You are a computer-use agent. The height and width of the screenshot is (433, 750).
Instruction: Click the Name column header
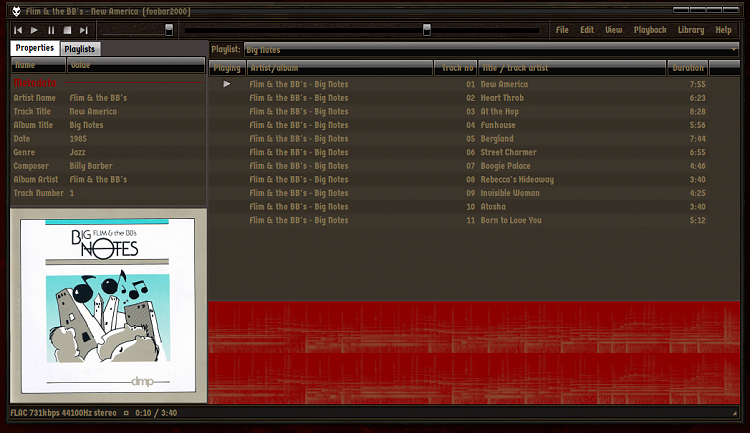[38, 65]
